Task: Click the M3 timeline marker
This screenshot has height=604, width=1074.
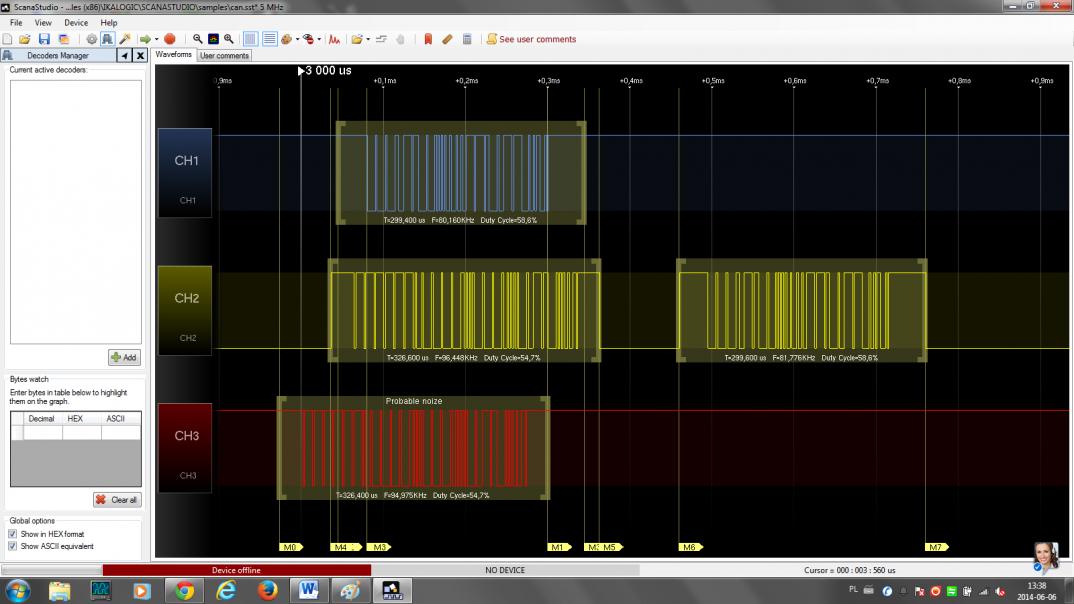Action: coord(379,547)
